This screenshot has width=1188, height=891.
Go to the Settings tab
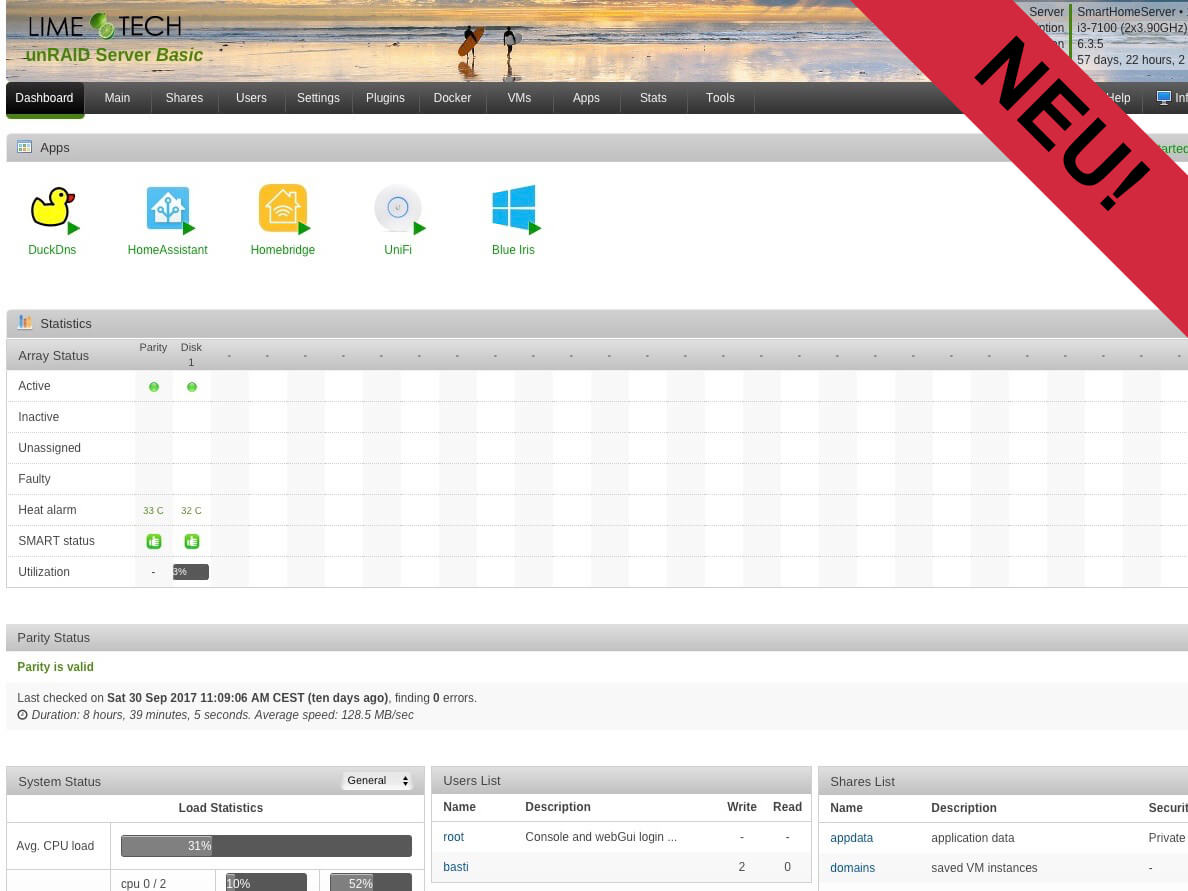coord(318,98)
